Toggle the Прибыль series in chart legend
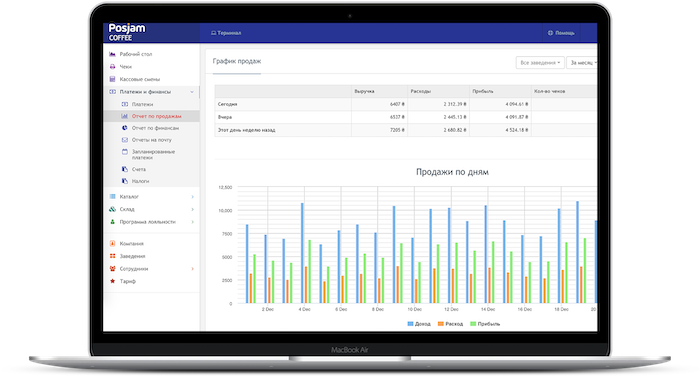The image size is (700, 376). point(485,324)
